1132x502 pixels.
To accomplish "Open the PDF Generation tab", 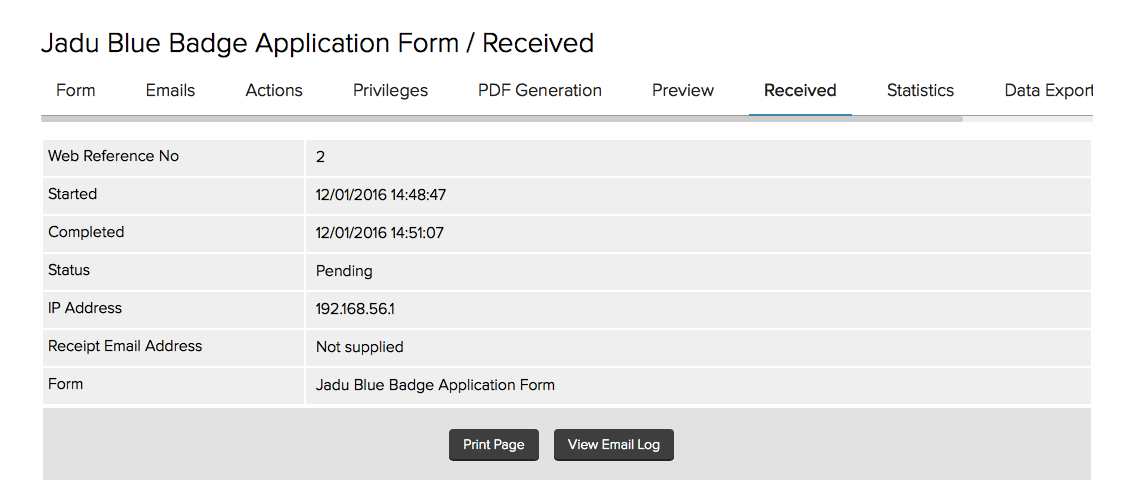I will pos(540,90).
